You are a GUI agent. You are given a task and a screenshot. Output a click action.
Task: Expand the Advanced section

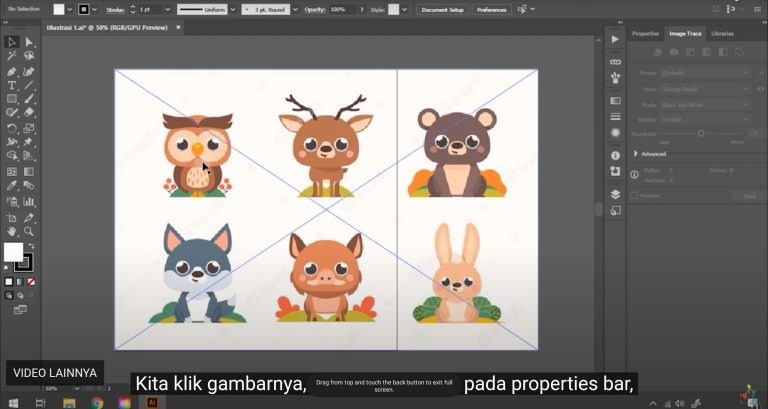point(636,154)
